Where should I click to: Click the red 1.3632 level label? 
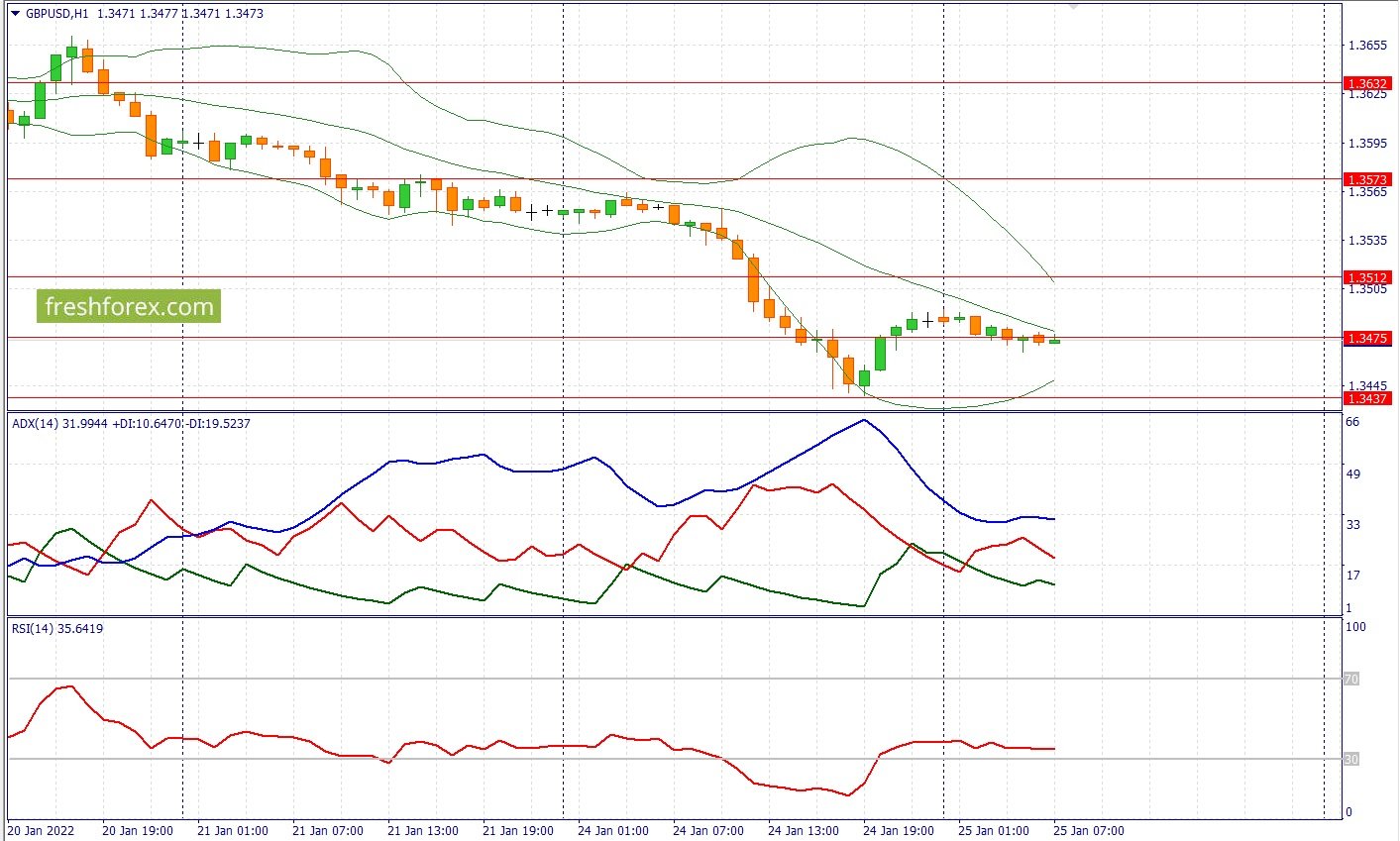coord(1366,84)
